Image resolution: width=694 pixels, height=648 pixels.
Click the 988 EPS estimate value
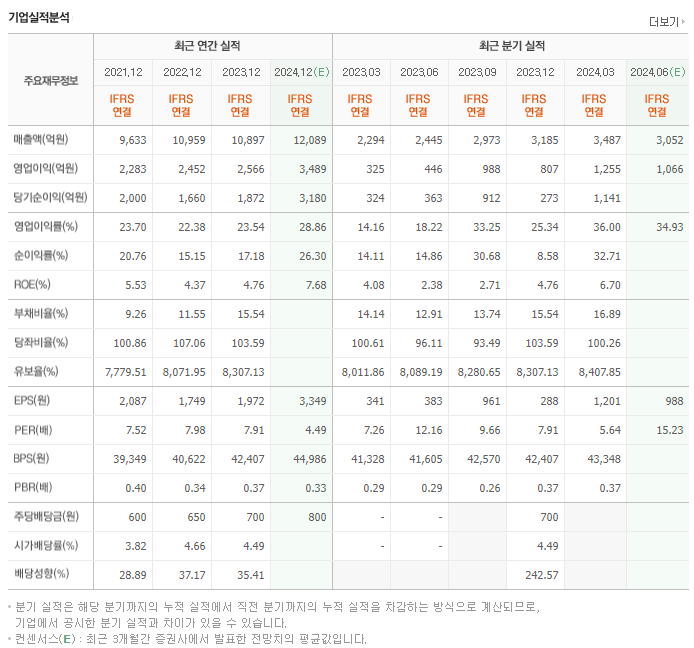click(675, 401)
